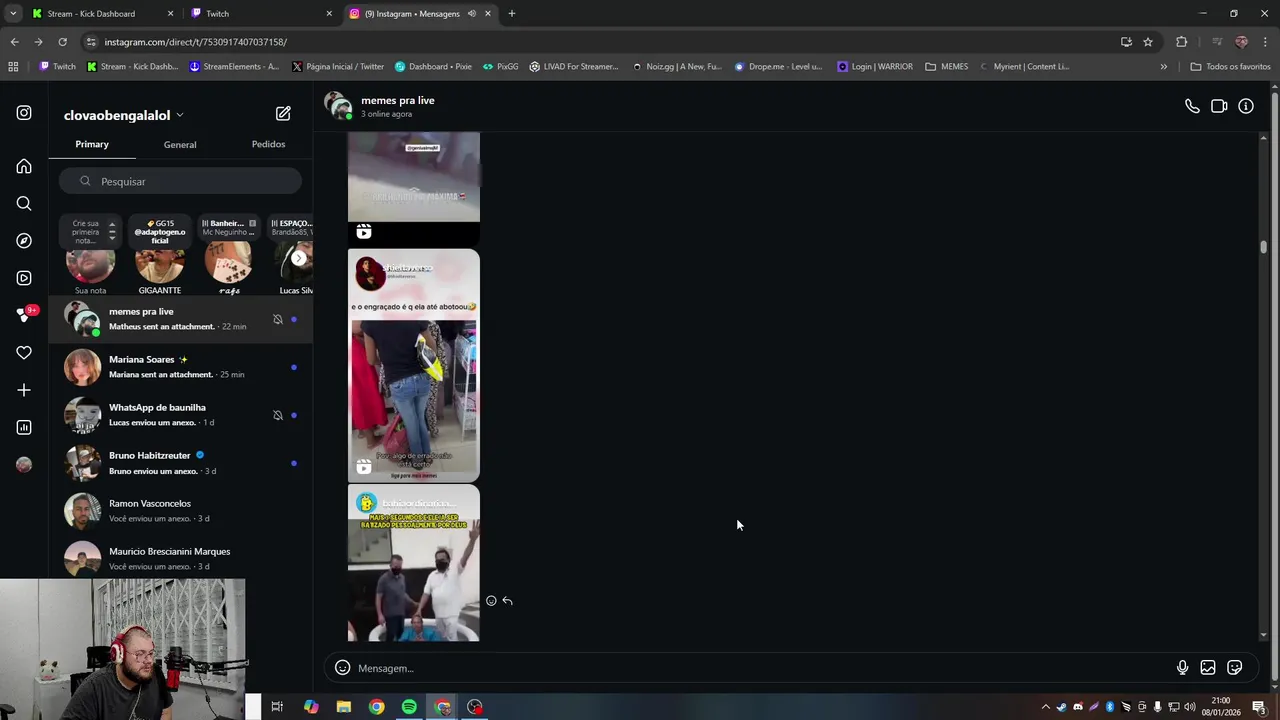
Task: Open Notifications heart icon
Action: click(24, 353)
